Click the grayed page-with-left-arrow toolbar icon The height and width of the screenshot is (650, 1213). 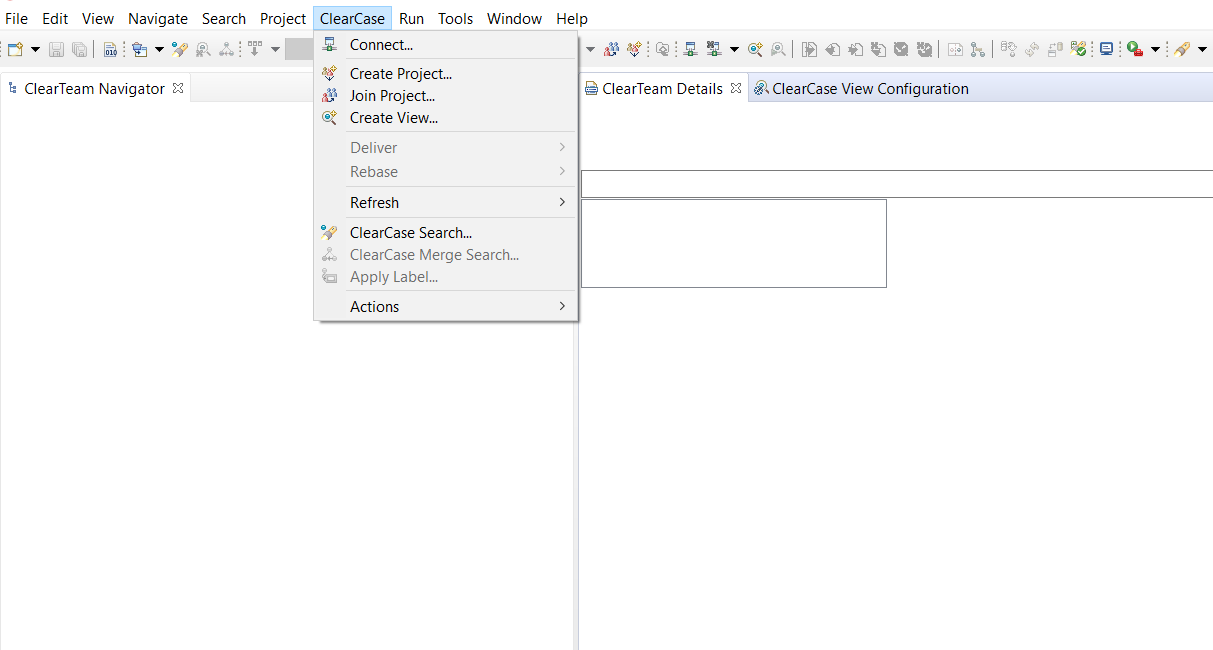pos(833,49)
